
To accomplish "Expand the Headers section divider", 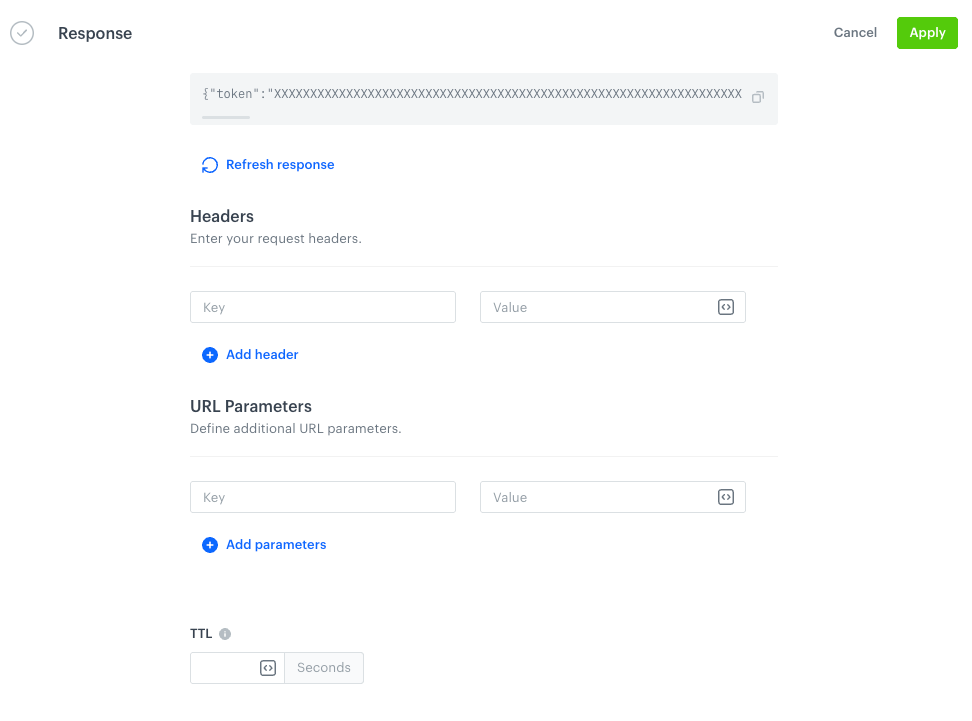I will [x=483, y=267].
